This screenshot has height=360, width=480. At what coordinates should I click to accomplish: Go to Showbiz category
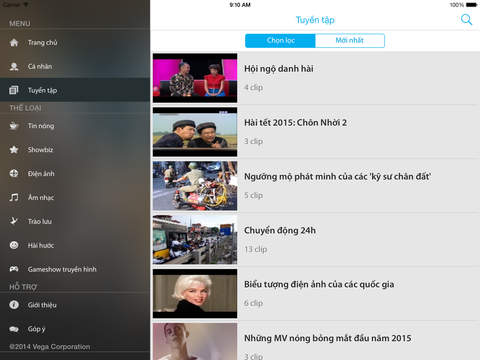pyautogui.click(x=75, y=150)
